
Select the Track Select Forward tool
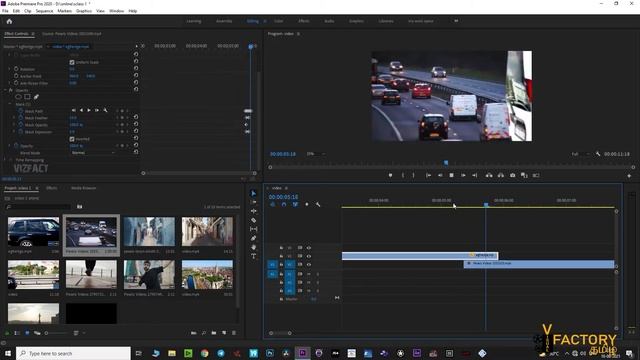(253, 202)
